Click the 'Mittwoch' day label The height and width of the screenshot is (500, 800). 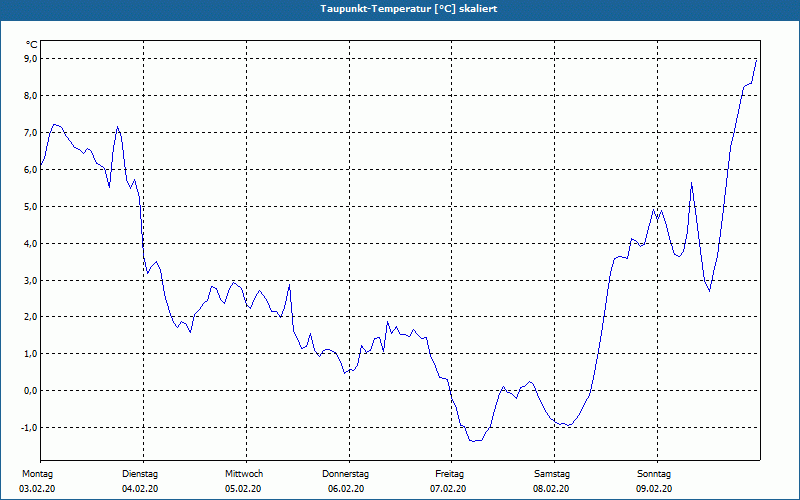(244, 474)
